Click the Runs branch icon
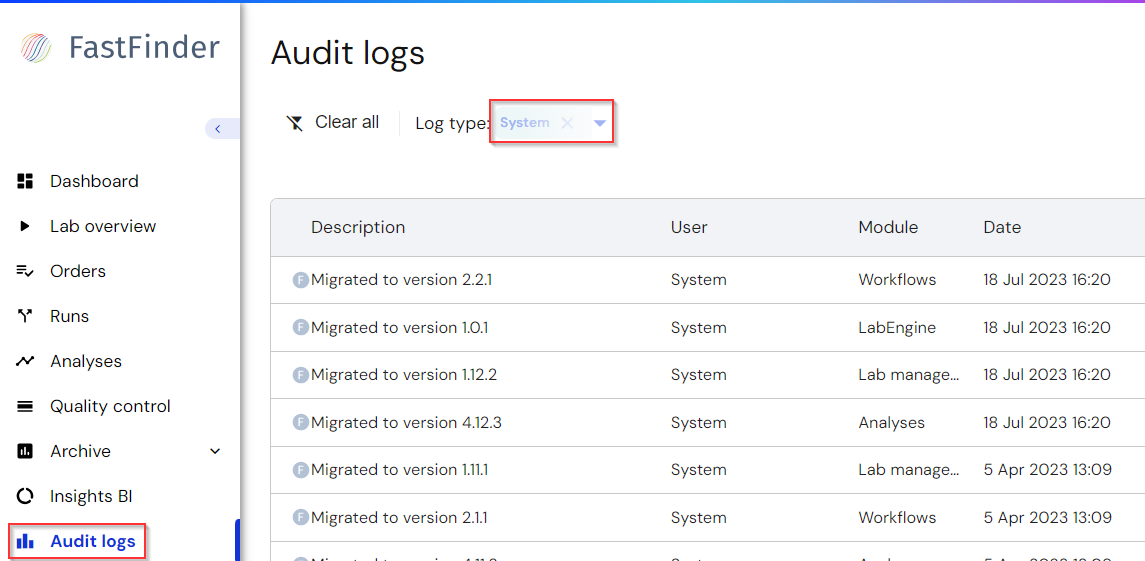1145x561 pixels. point(25,316)
